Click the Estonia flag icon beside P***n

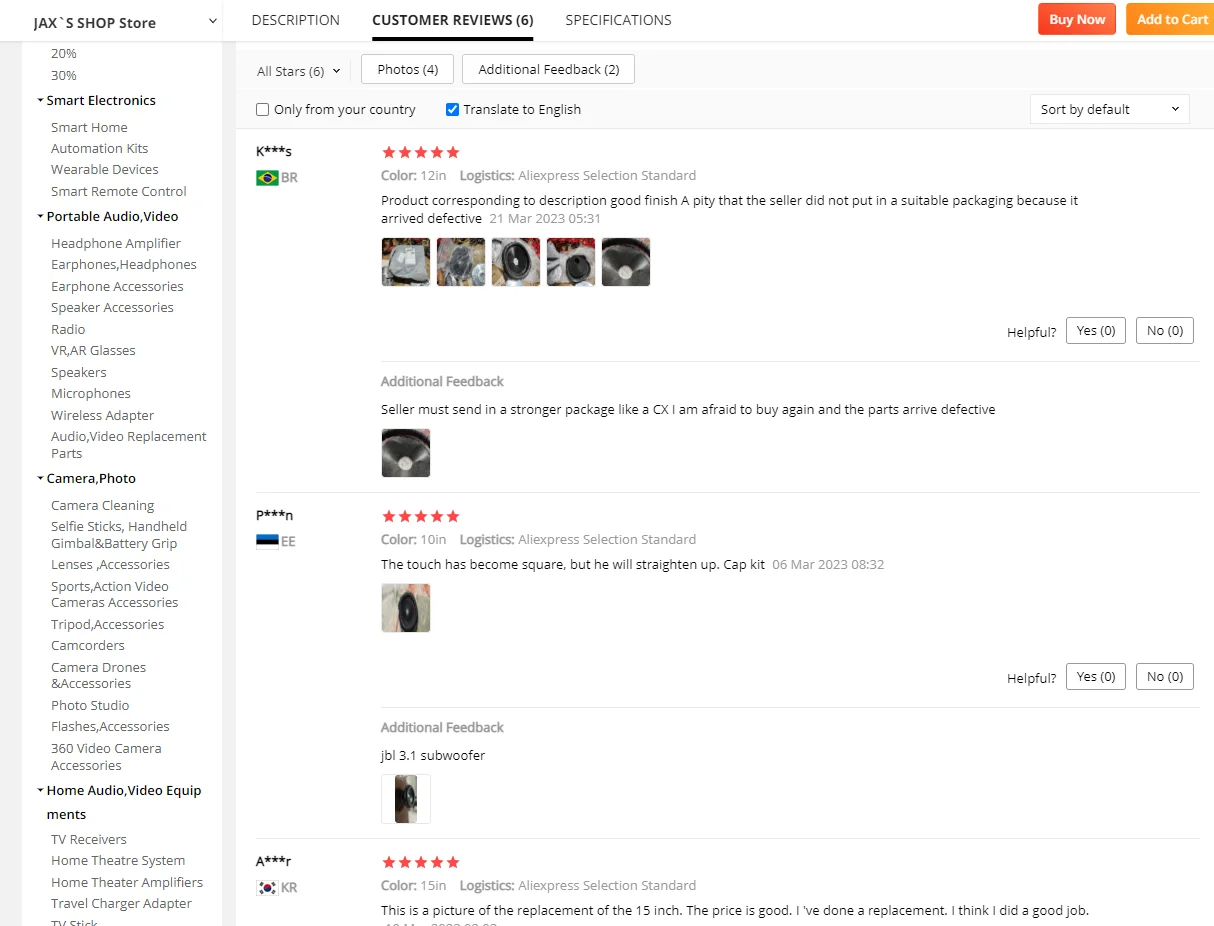[267, 542]
